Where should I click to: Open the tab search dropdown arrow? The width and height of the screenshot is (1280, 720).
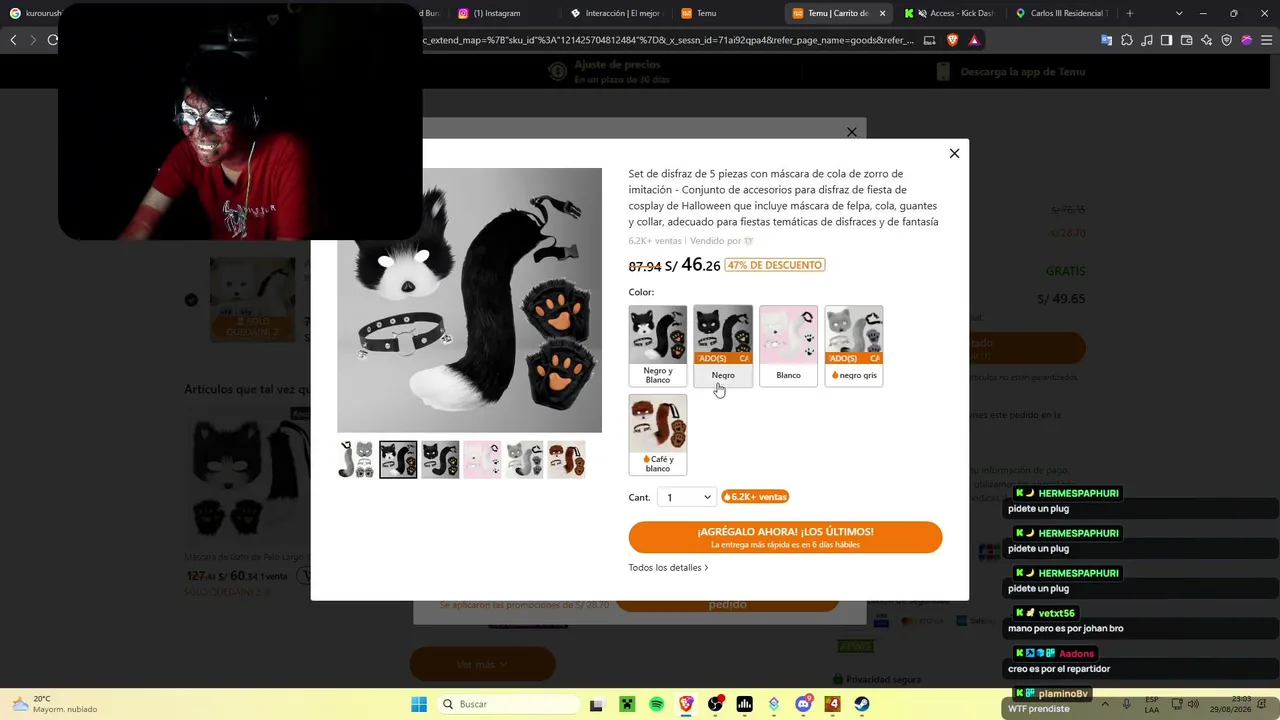[x=1179, y=13]
